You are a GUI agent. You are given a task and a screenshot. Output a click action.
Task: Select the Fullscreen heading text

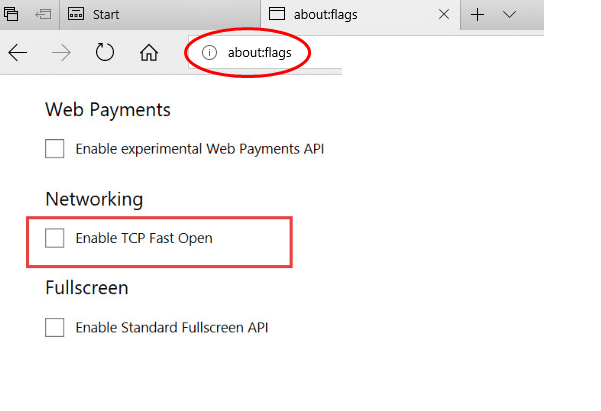click(x=87, y=288)
